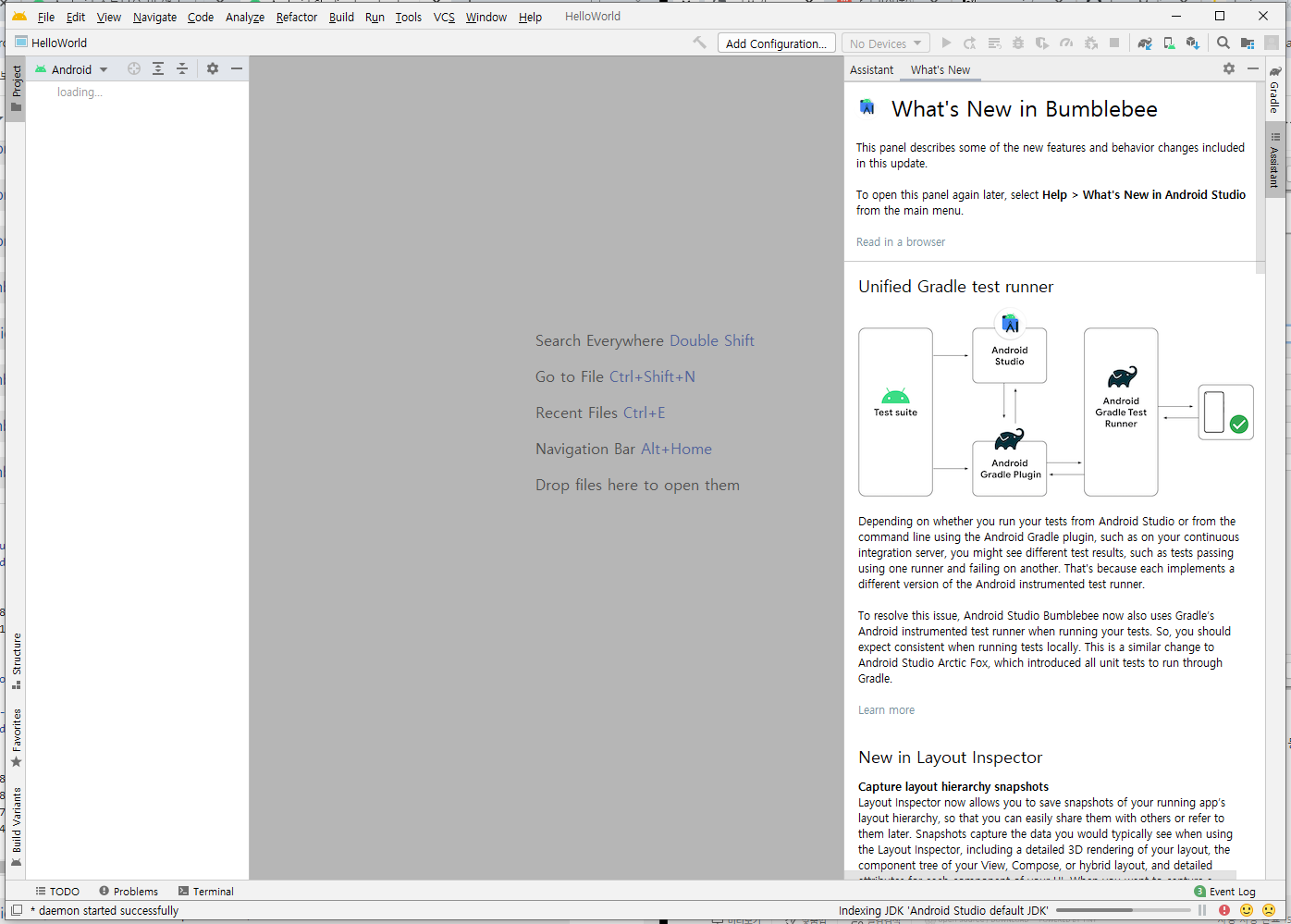Click Run with Coverage icon
The image size is (1291, 924).
1042,43
